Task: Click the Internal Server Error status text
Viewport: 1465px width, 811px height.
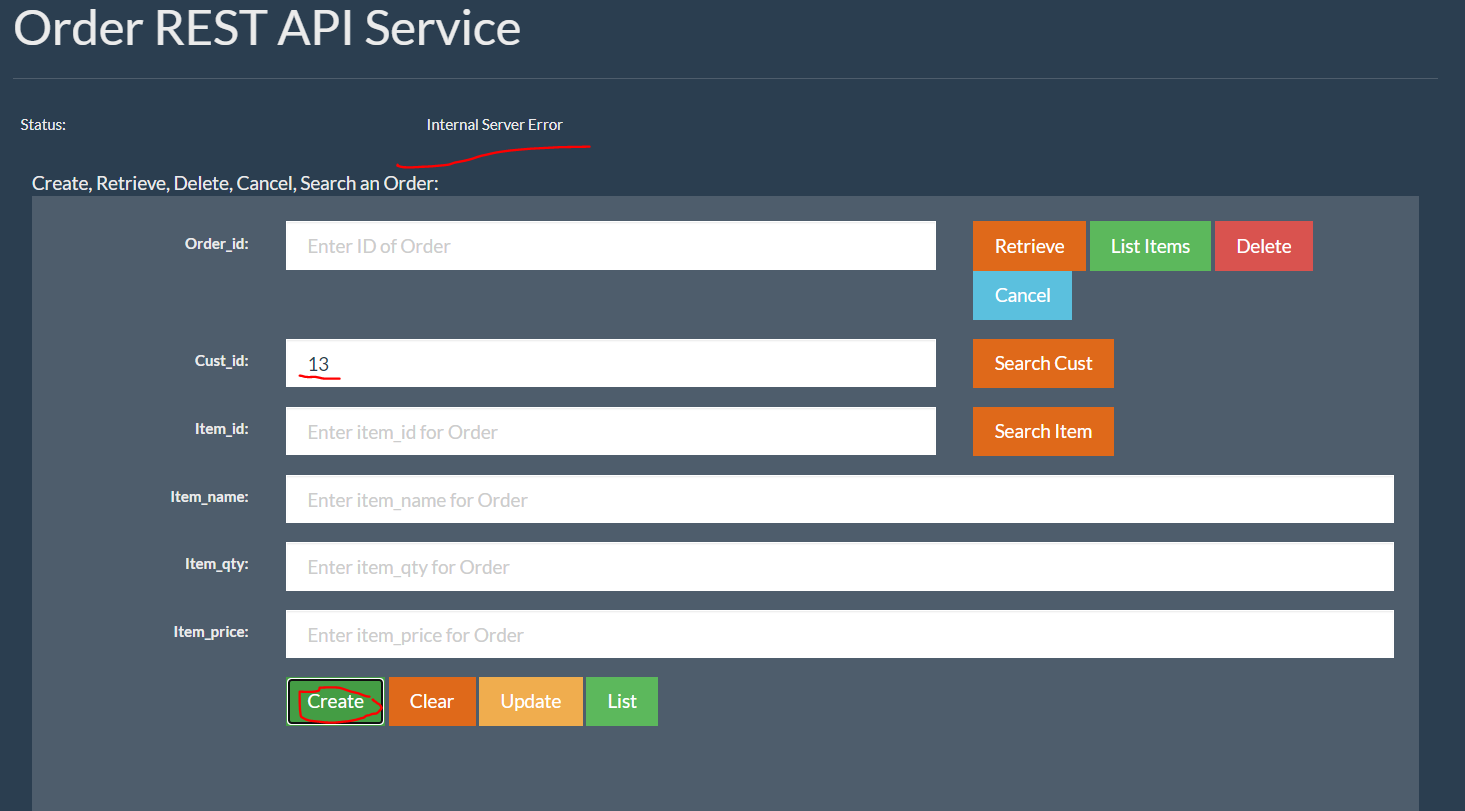Action: 494,124
